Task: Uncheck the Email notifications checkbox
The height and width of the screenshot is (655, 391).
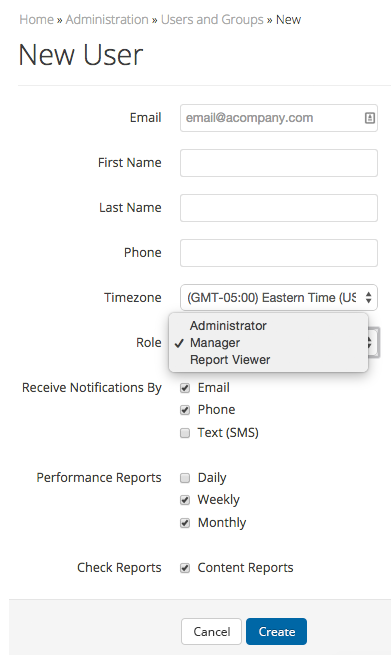Action: coord(185,388)
